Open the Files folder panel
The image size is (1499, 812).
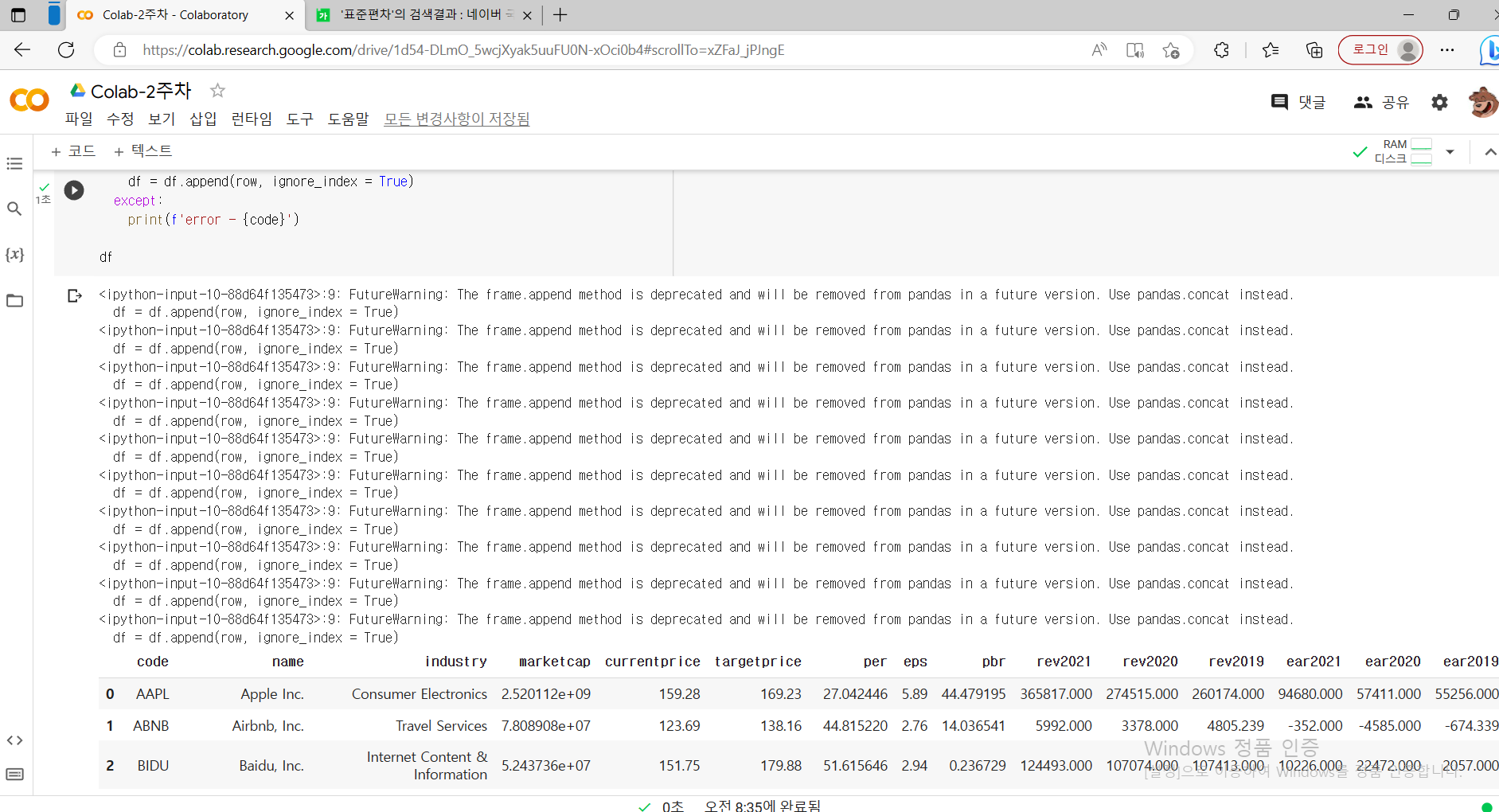pyautogui.click(x=14, y=301)
